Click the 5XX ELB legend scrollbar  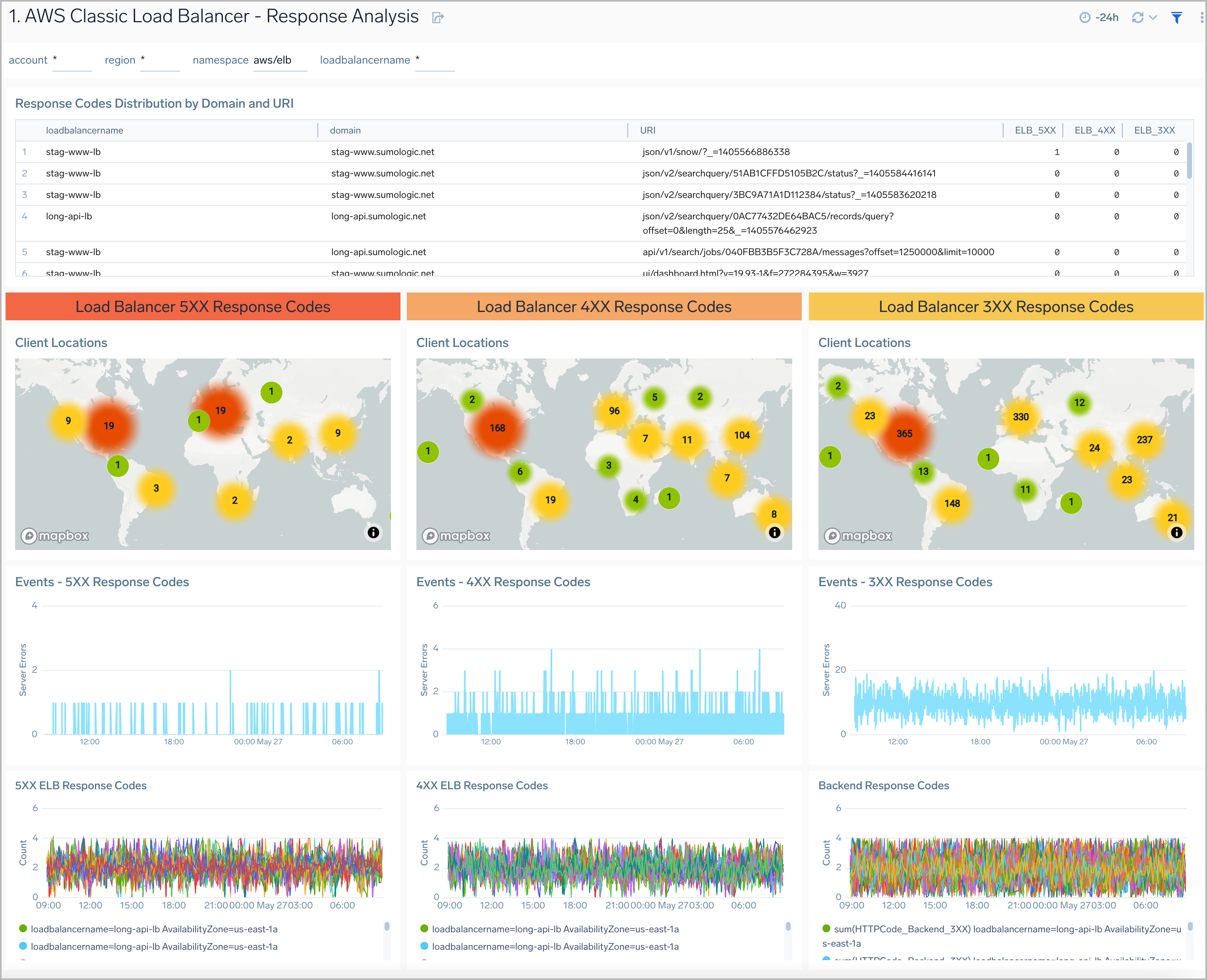(387, 926)
